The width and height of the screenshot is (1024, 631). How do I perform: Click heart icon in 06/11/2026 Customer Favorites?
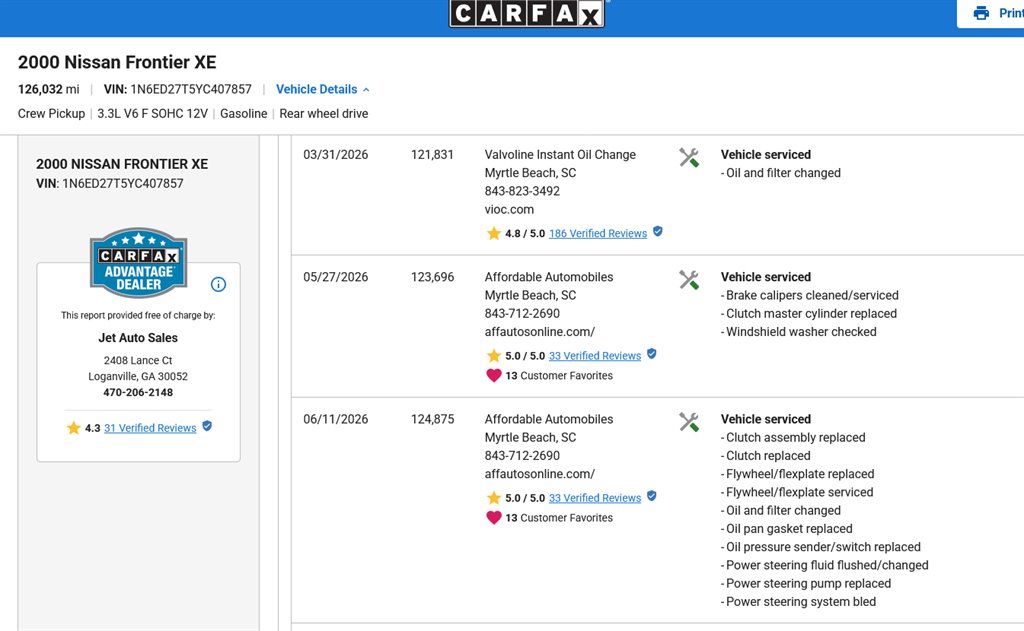click(x=494, y=518)
